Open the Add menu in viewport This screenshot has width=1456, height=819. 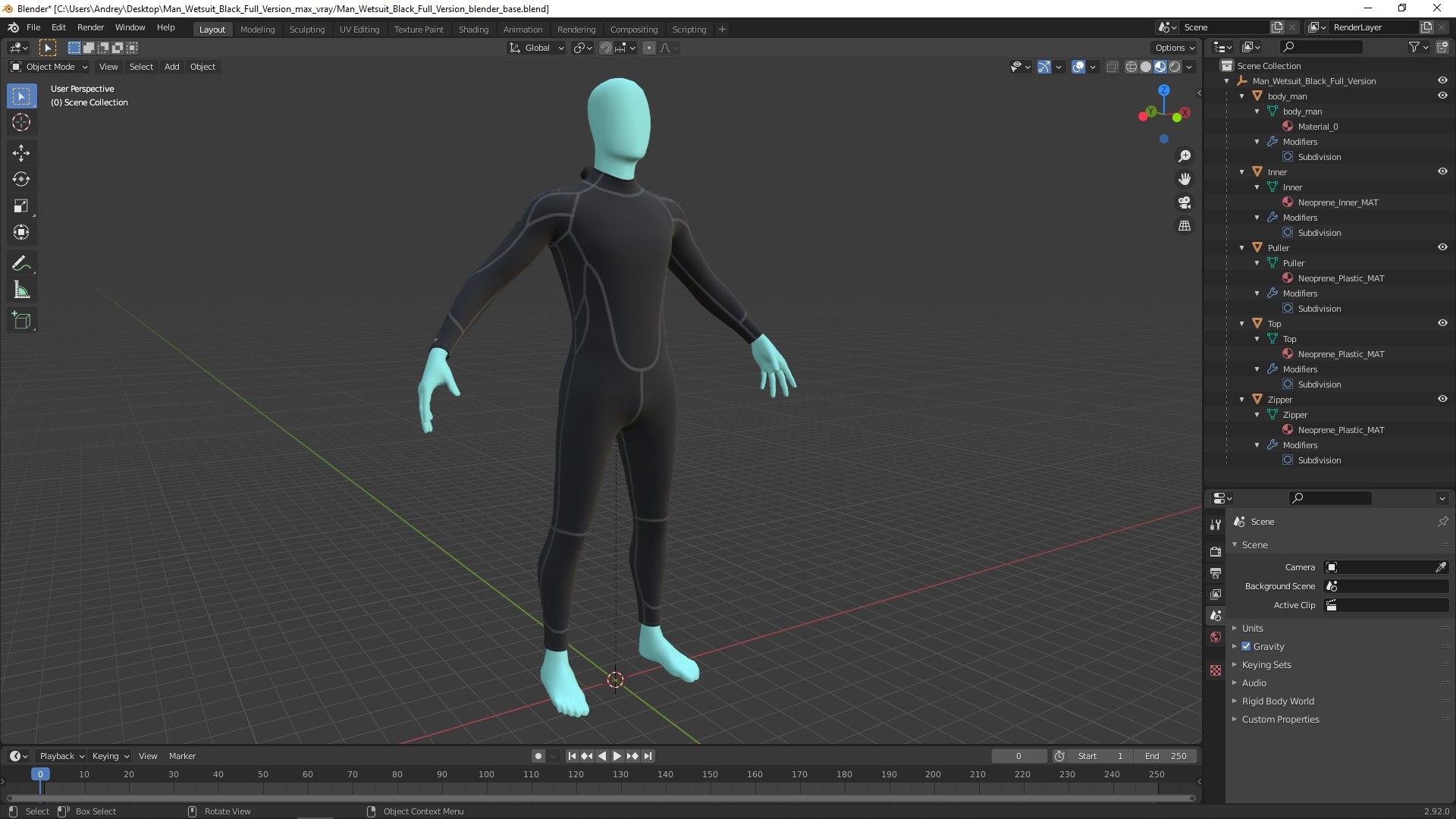(x=171, y=67)
